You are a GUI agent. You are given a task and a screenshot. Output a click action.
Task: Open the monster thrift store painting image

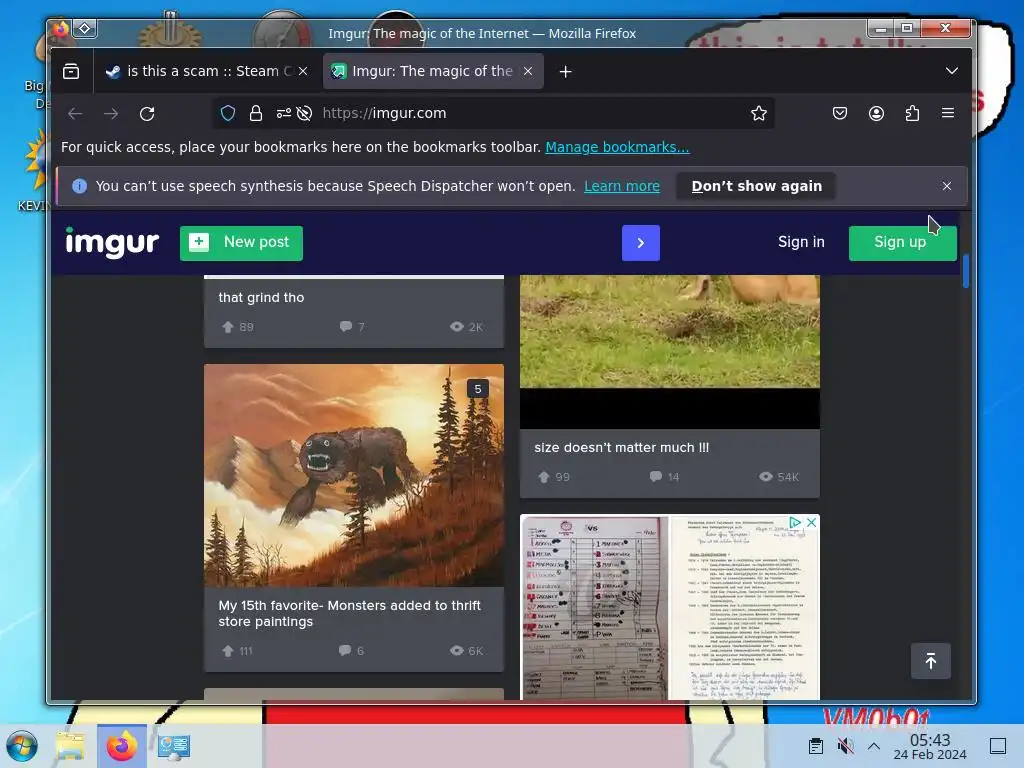[353, 475]
